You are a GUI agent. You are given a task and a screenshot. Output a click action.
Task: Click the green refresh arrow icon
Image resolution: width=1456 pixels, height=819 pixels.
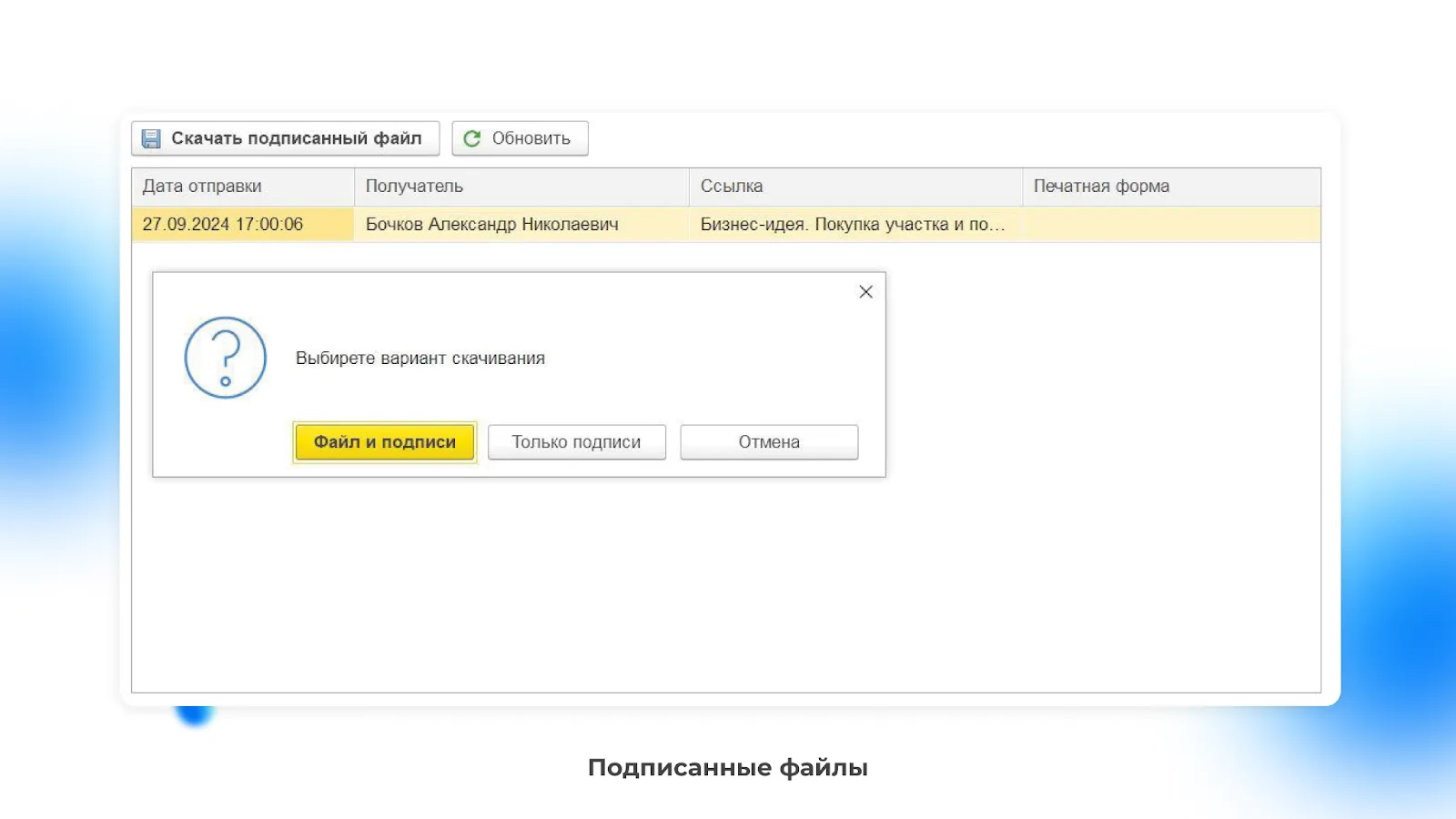point(471,138)
